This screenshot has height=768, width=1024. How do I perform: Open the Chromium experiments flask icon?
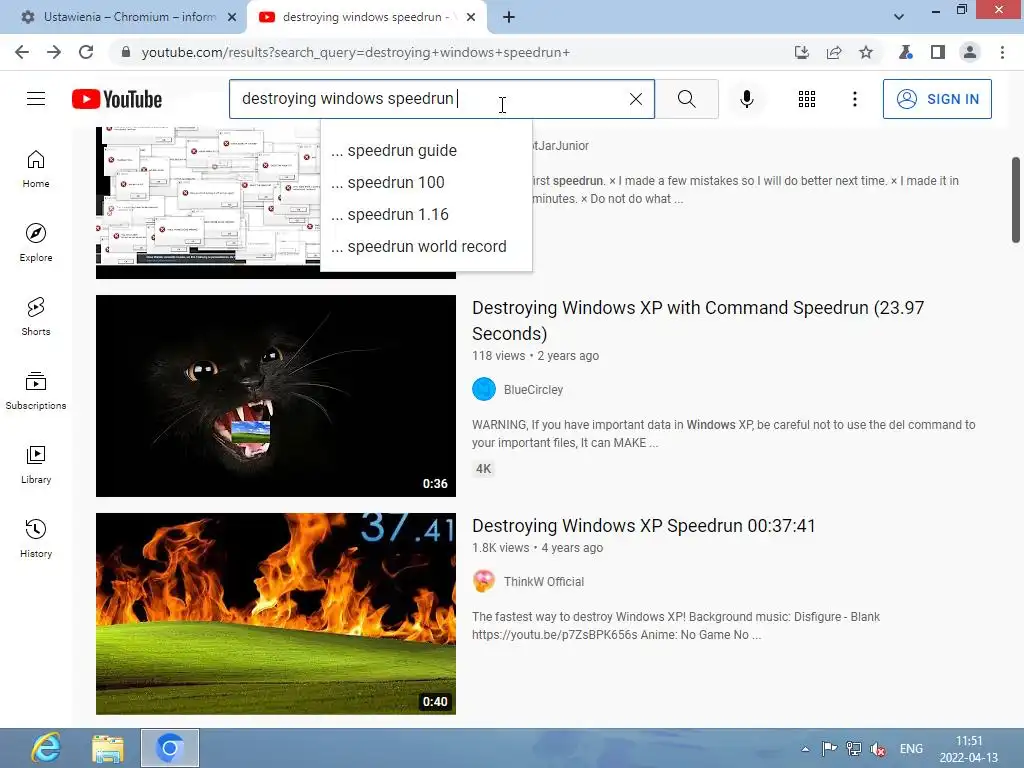point(906,52)
